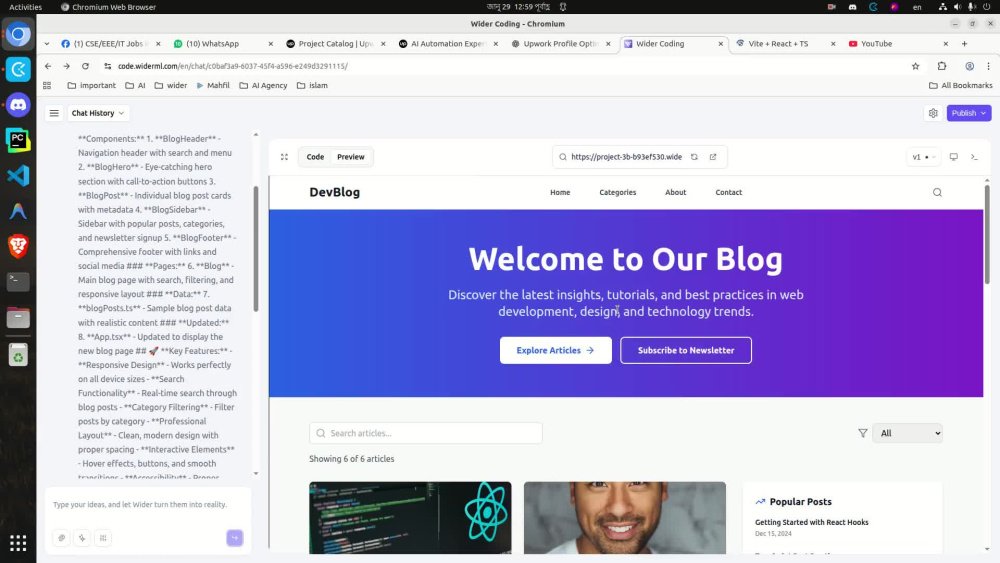
Task: Click the Popular Posts trending icon
Action: [760, 502]
